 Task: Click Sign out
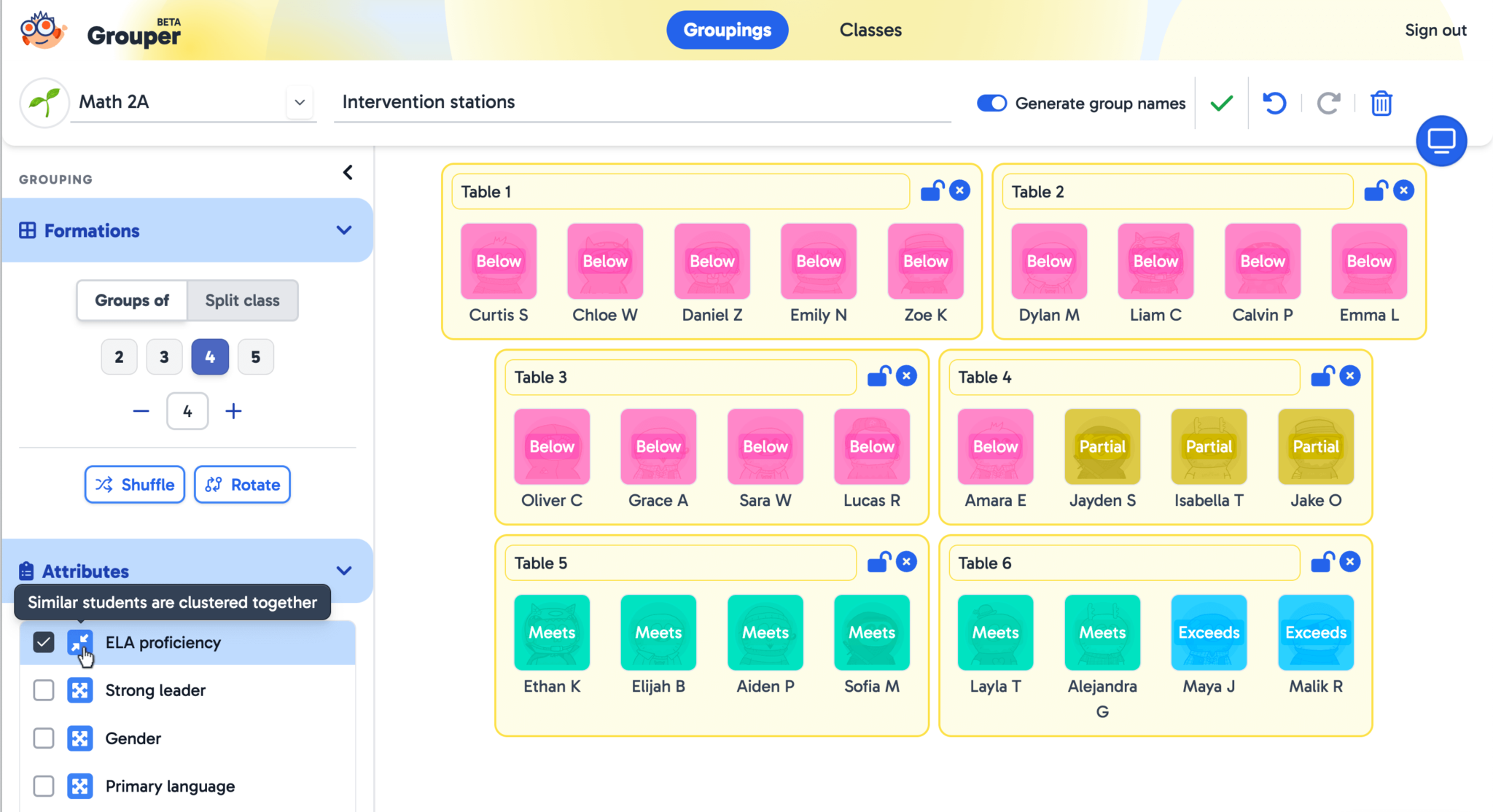coord(1435,30)
